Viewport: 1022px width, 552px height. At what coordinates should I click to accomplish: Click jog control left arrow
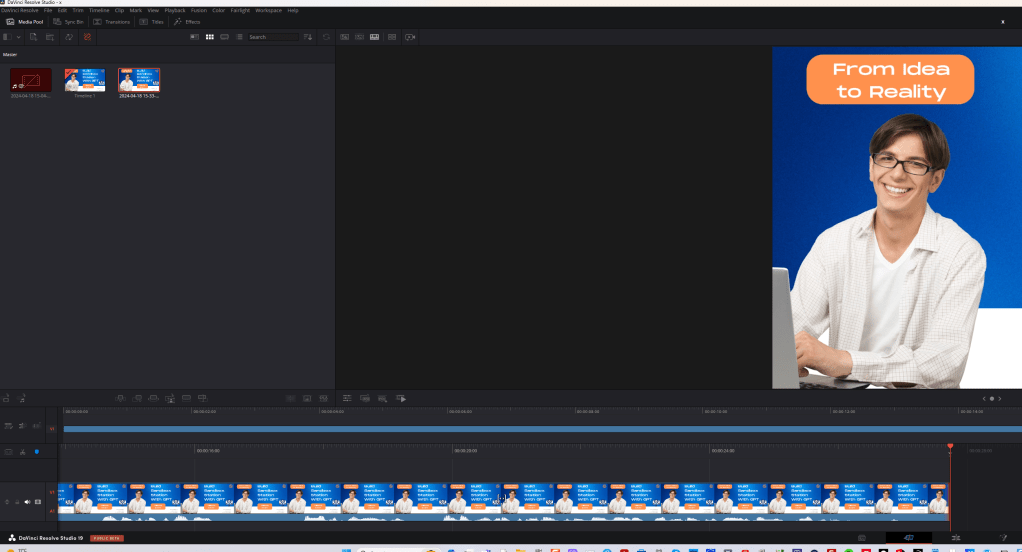(x=984, y=398)
